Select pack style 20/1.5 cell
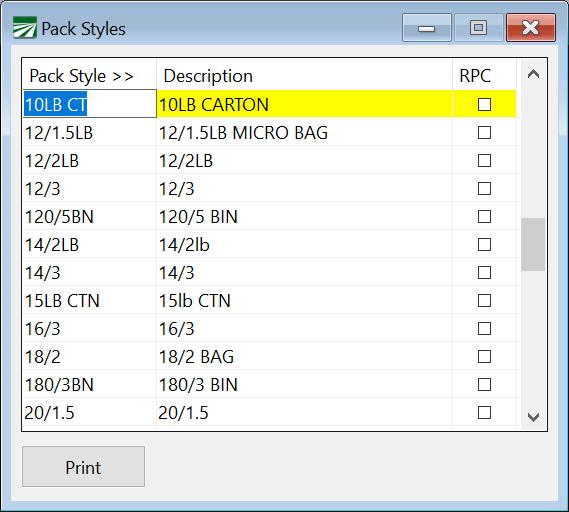This screenshot has width=569, height=512. (x=90, y=413)
